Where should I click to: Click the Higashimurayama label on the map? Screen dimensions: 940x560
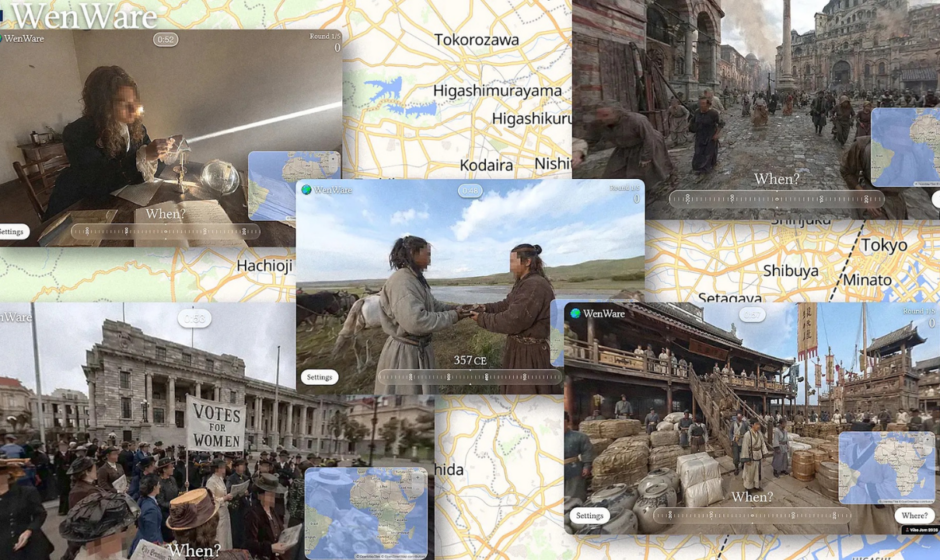(498, 91)
